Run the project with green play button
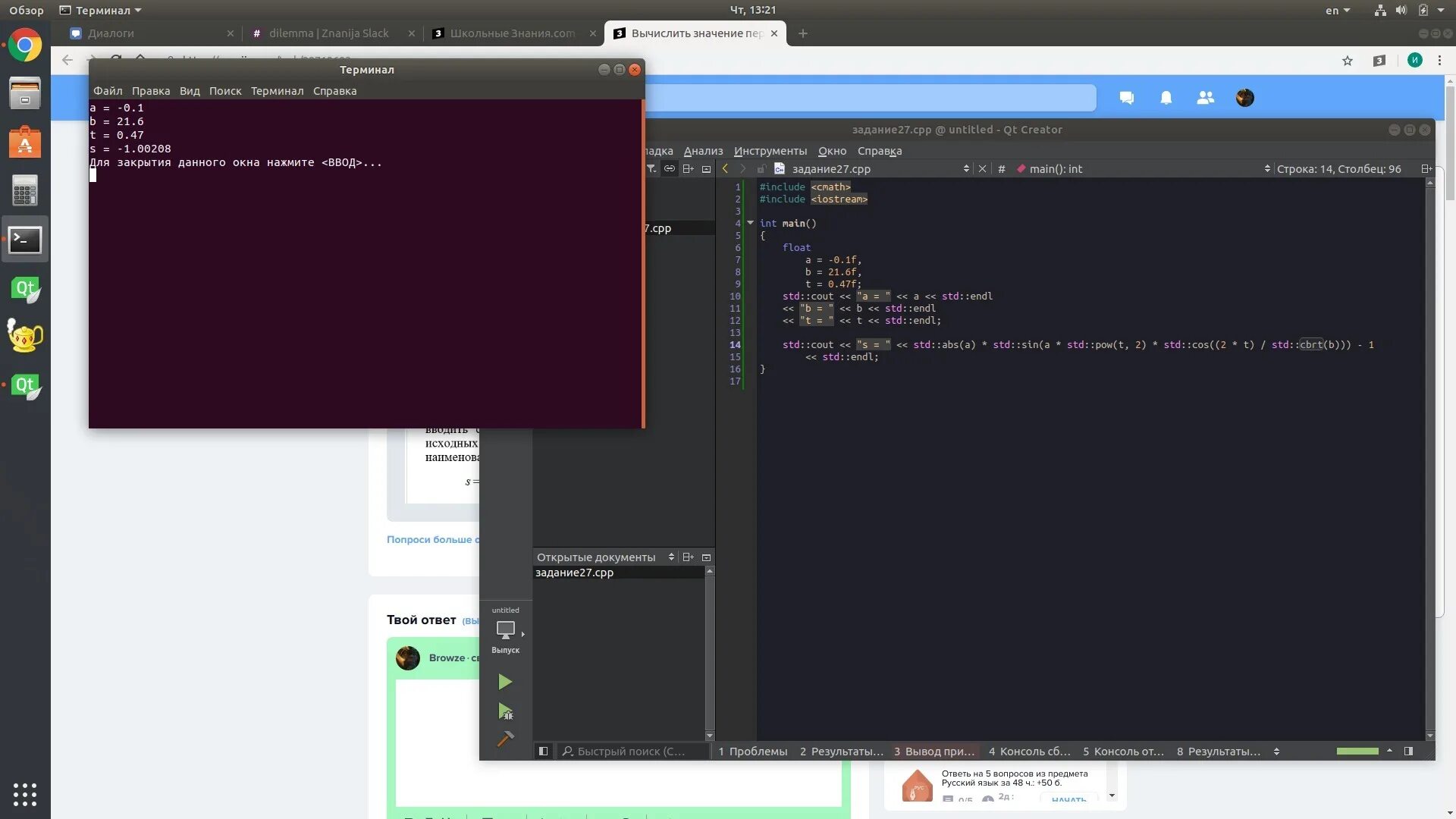Screen dimensions: 1456x819 point(505,682)
